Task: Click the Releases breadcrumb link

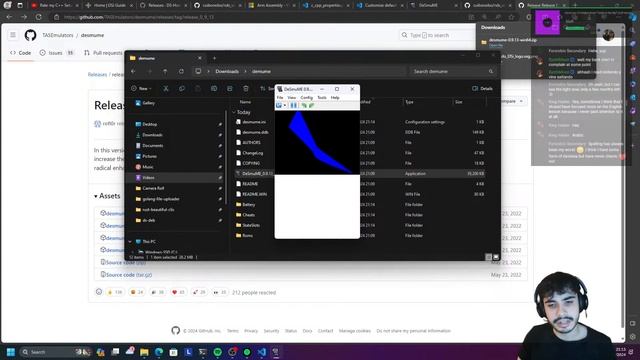Action: click(x=97, y=75)
